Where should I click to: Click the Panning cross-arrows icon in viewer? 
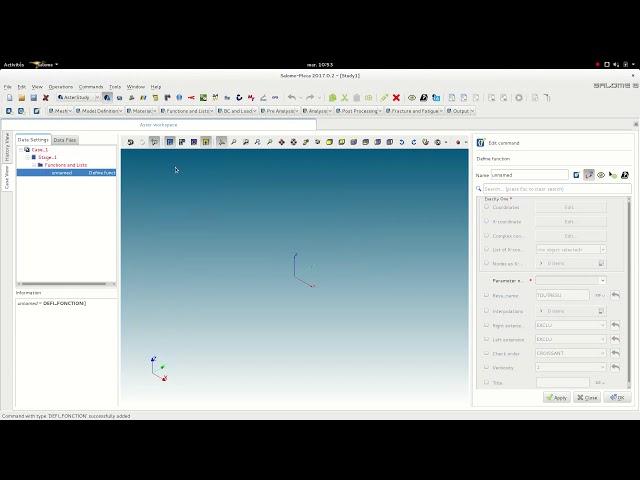pos(282,142)
